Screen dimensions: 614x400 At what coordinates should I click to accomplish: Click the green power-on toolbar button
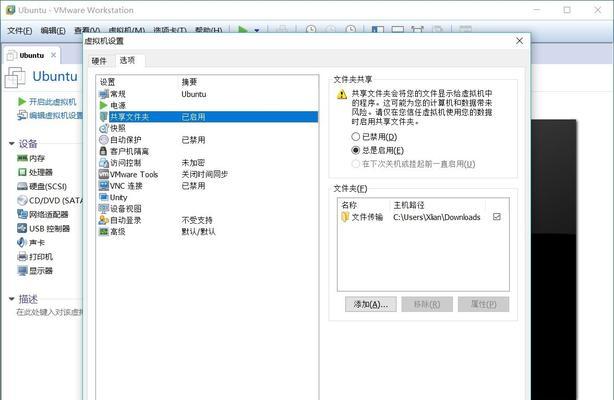[x=243, y=29]
